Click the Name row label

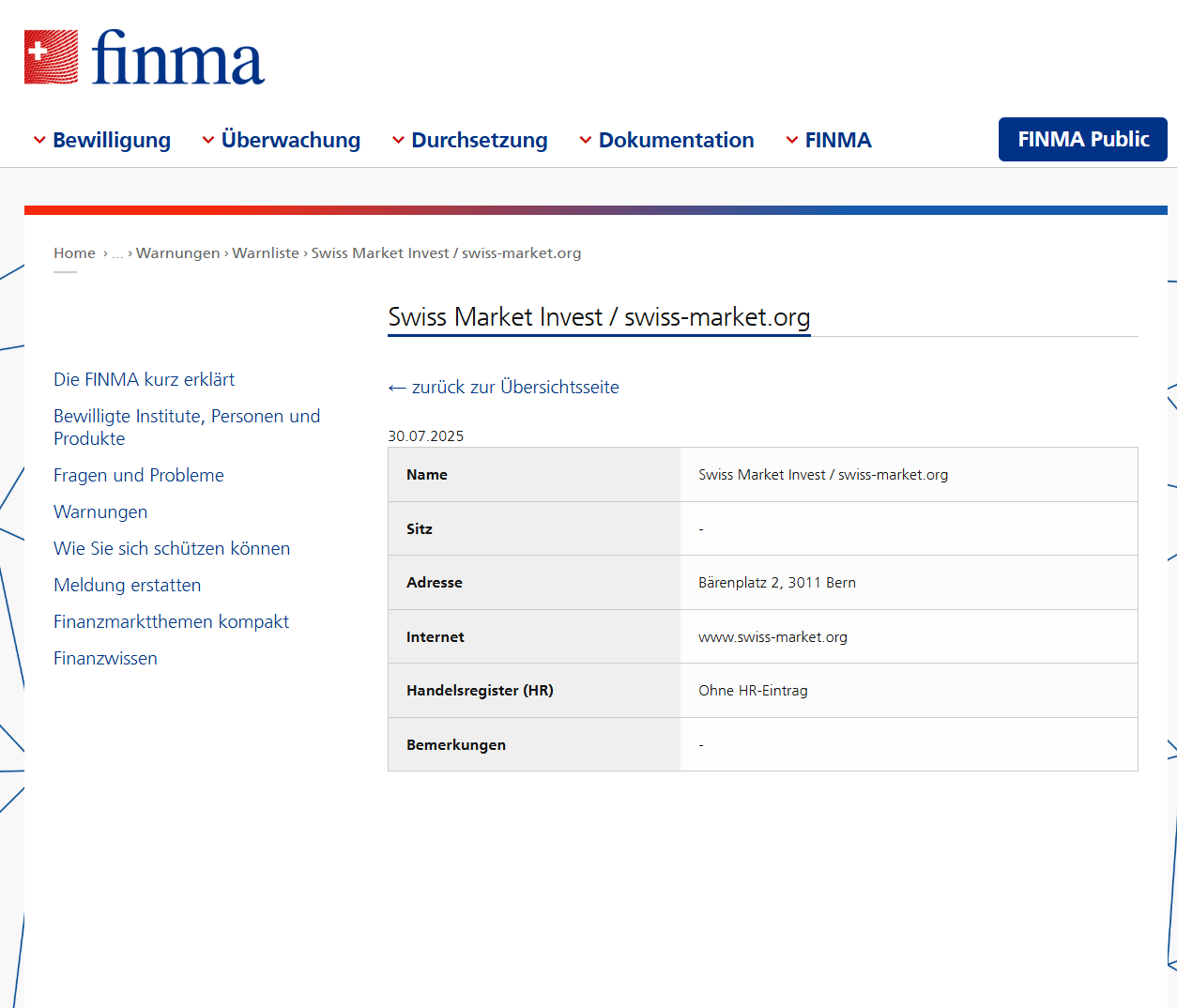pyautogui.click(x=427, y=475)
